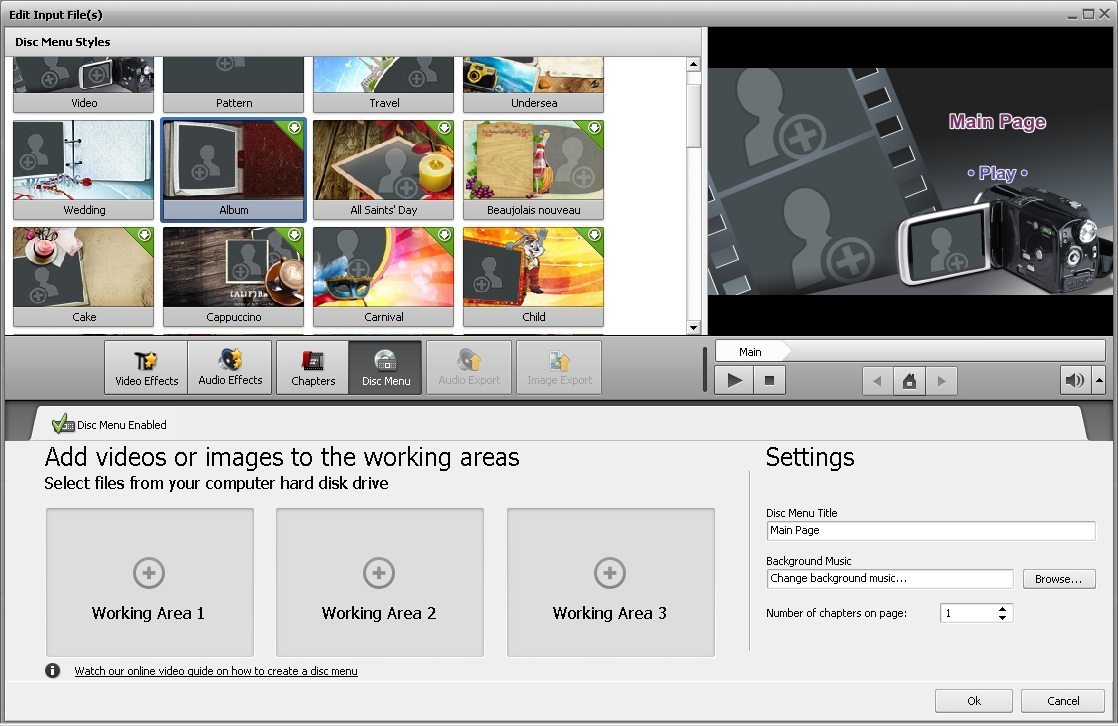Switch to the Chapters tool
1118x726 pixels.
[x=313, y=367]
